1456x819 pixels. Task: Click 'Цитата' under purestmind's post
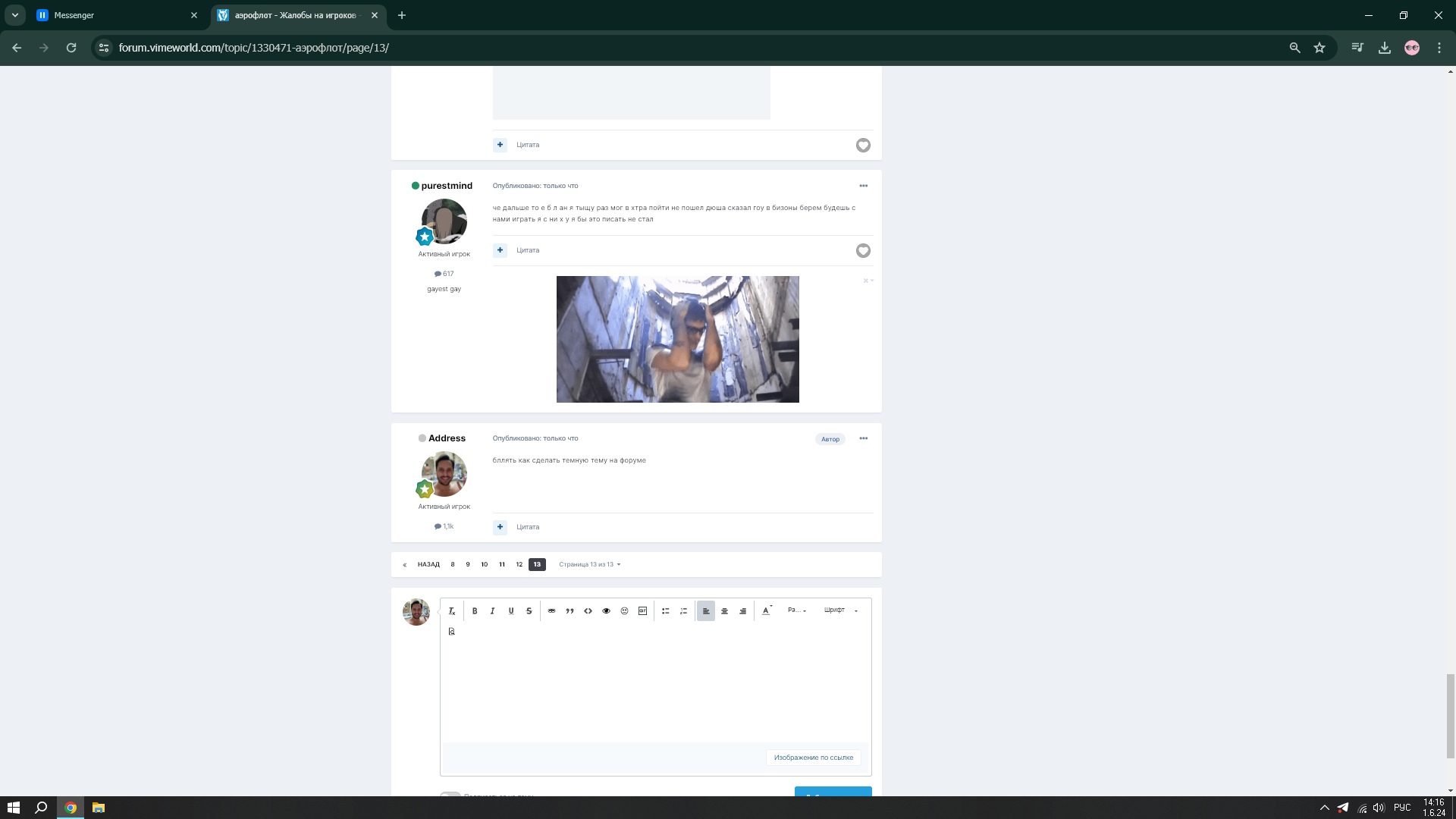[x=528, y=250]
